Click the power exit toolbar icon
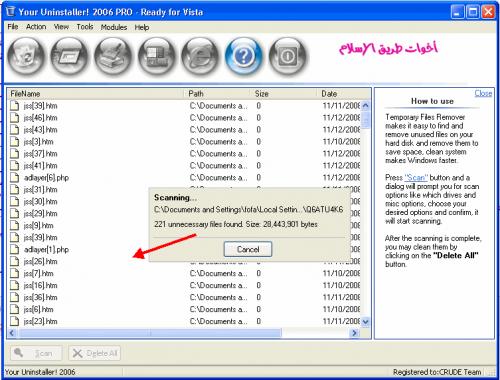Screen dimensions: 500x380 click(287, 56)
